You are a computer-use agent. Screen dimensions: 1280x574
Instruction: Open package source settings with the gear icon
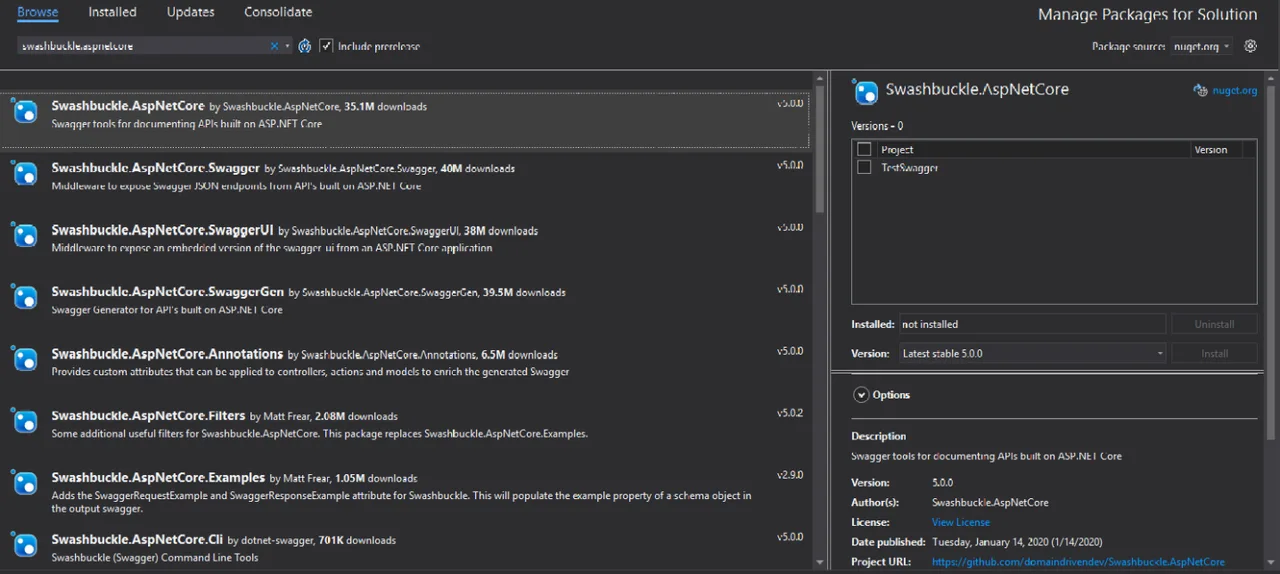[x=1250, y=46]
